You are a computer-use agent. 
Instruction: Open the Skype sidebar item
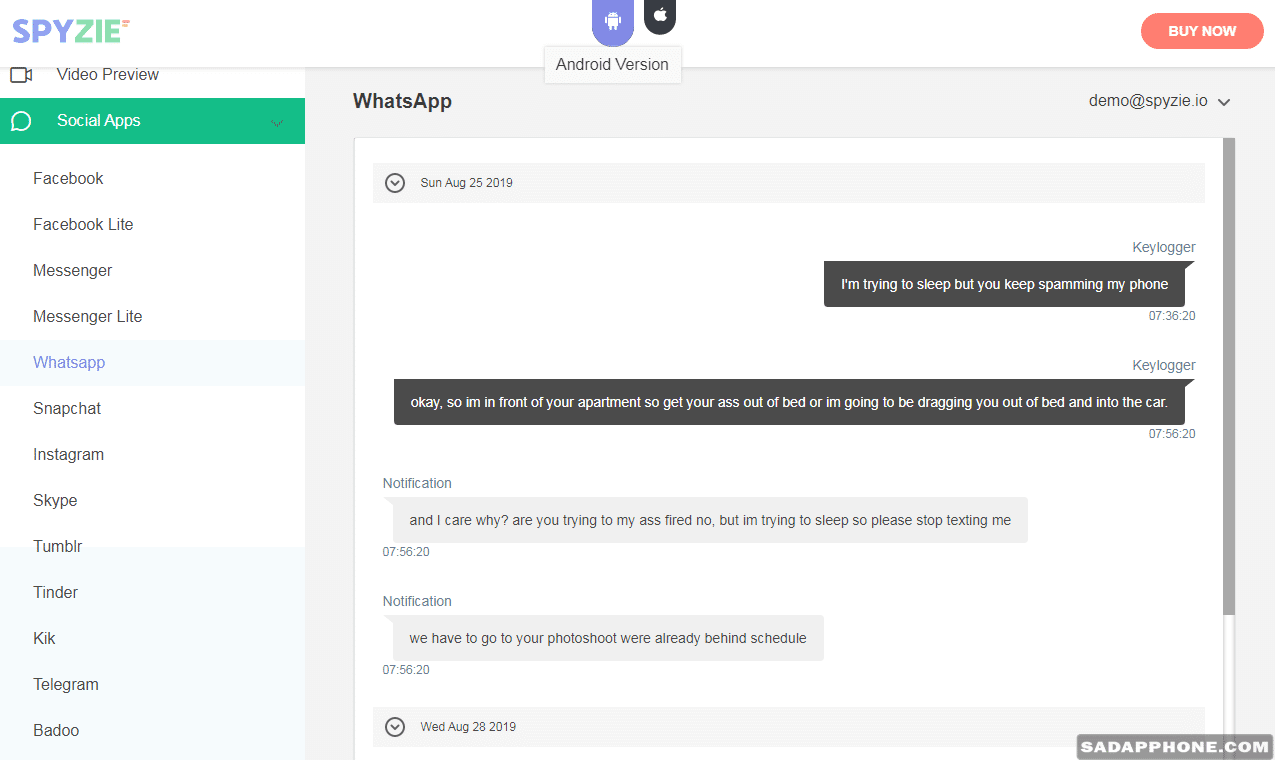(55, 501)
